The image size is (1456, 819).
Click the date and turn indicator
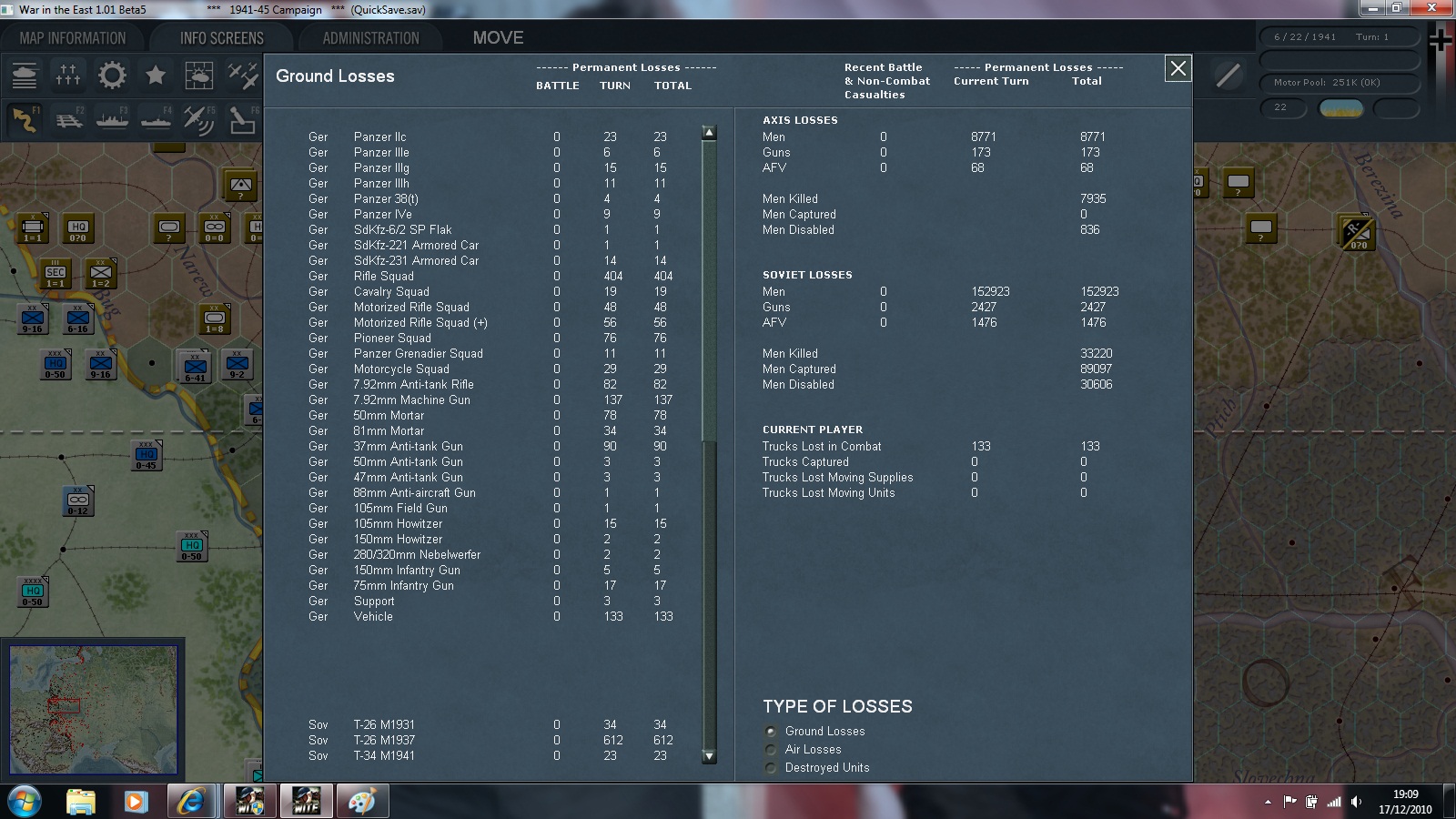1339,37
